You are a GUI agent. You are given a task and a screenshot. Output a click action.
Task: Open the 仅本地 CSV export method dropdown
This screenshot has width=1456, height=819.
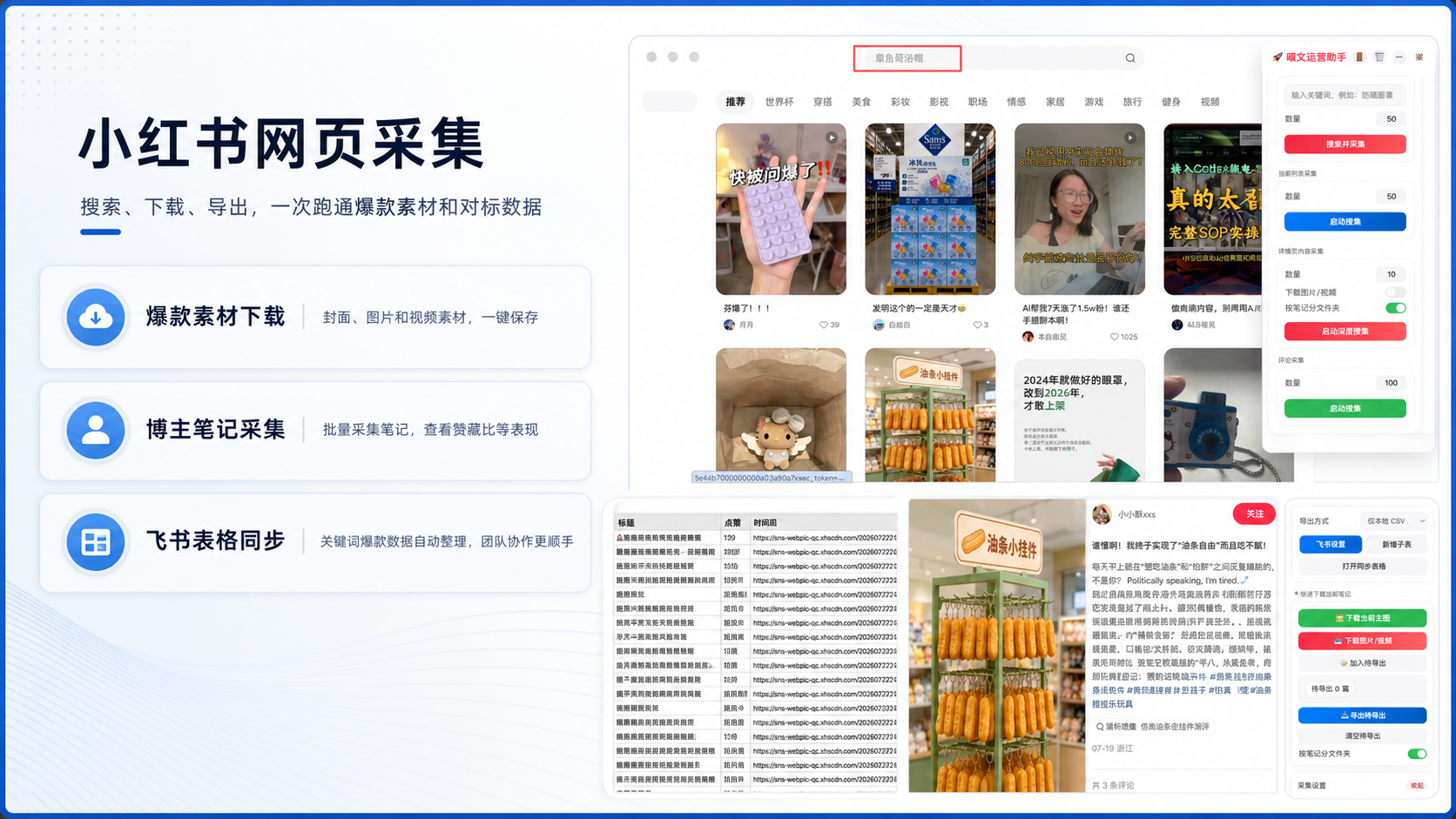1394,521
